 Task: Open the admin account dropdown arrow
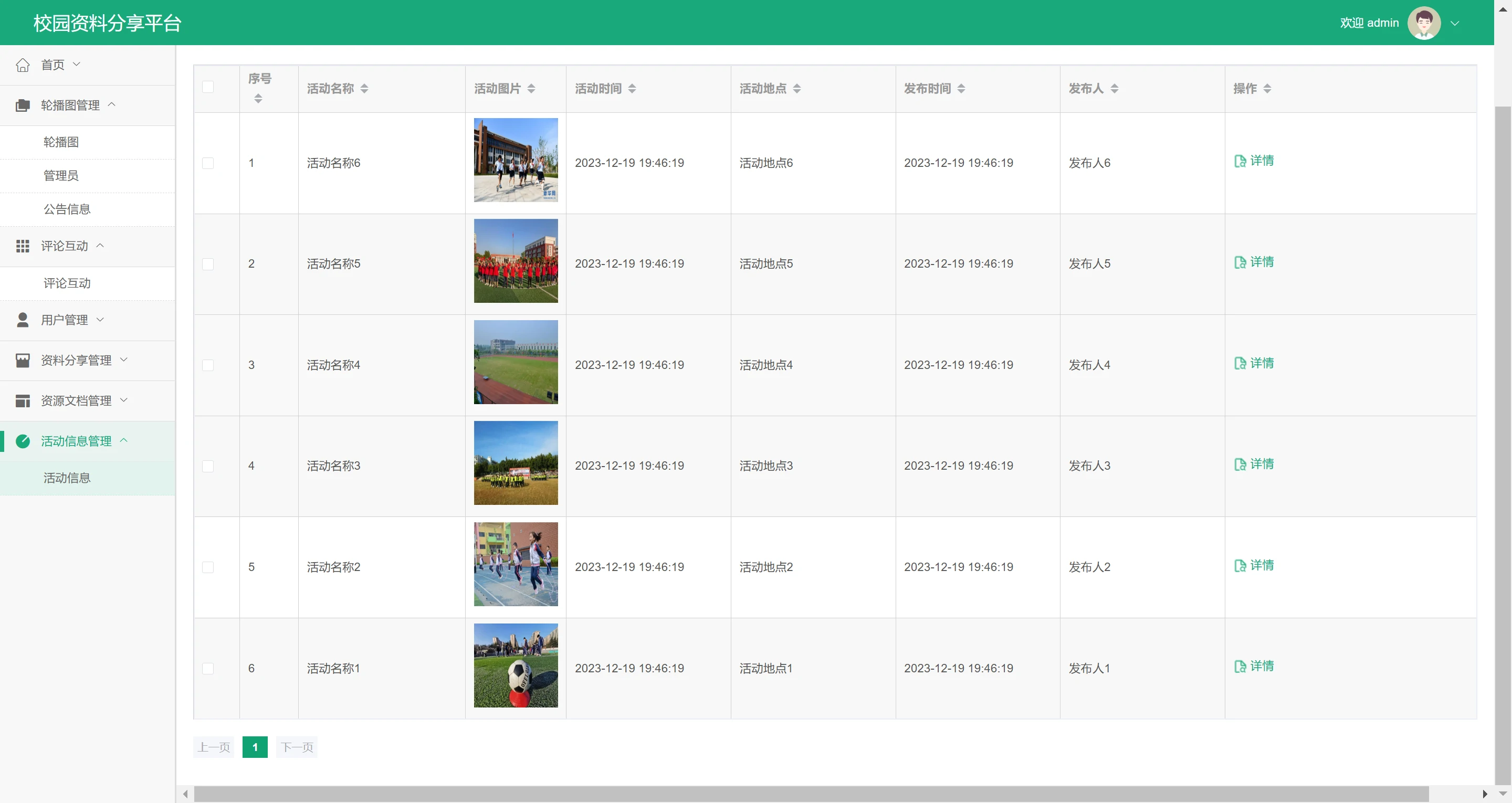coord(1454,24)
